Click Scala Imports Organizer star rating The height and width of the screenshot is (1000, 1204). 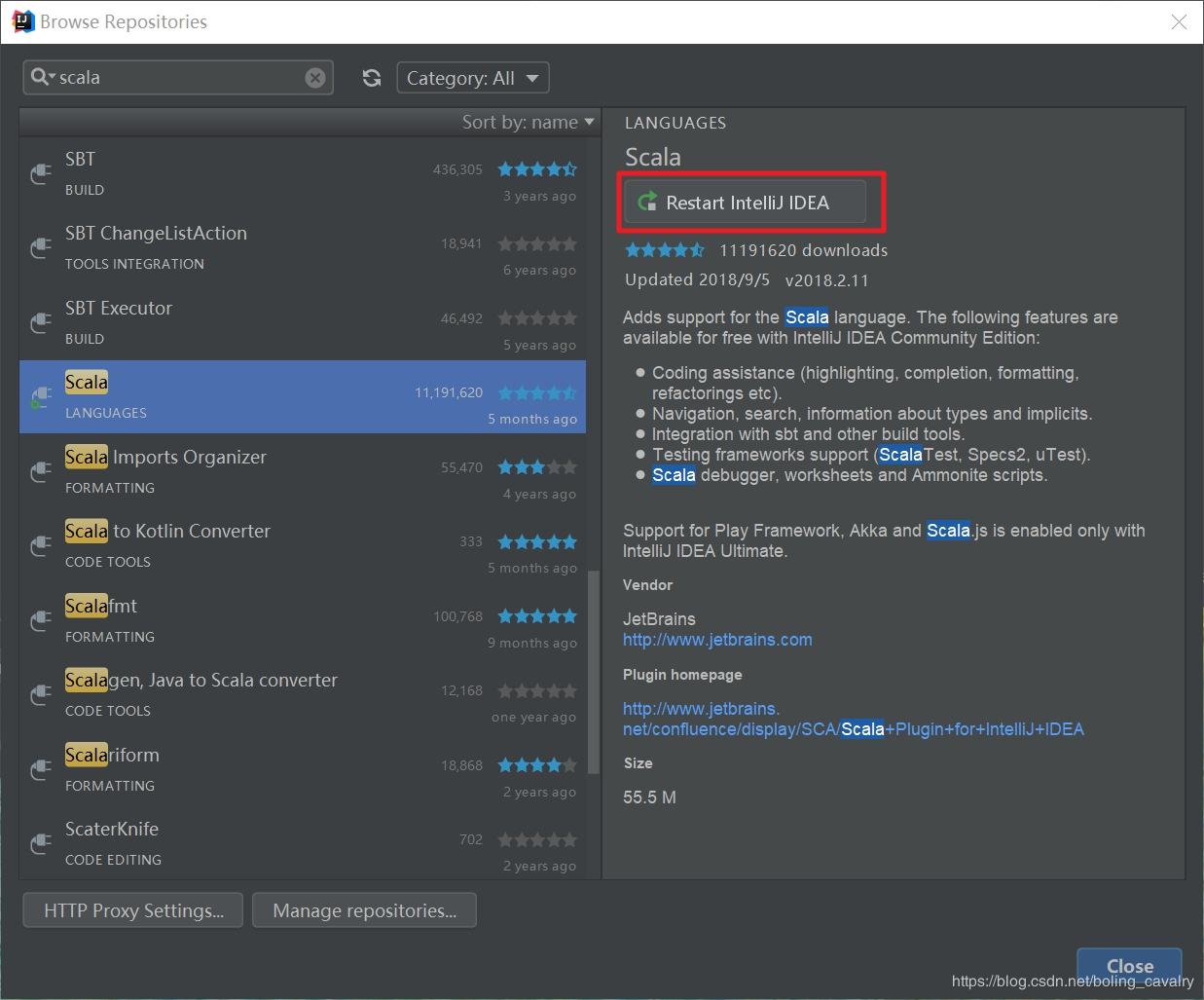[537, 467]
